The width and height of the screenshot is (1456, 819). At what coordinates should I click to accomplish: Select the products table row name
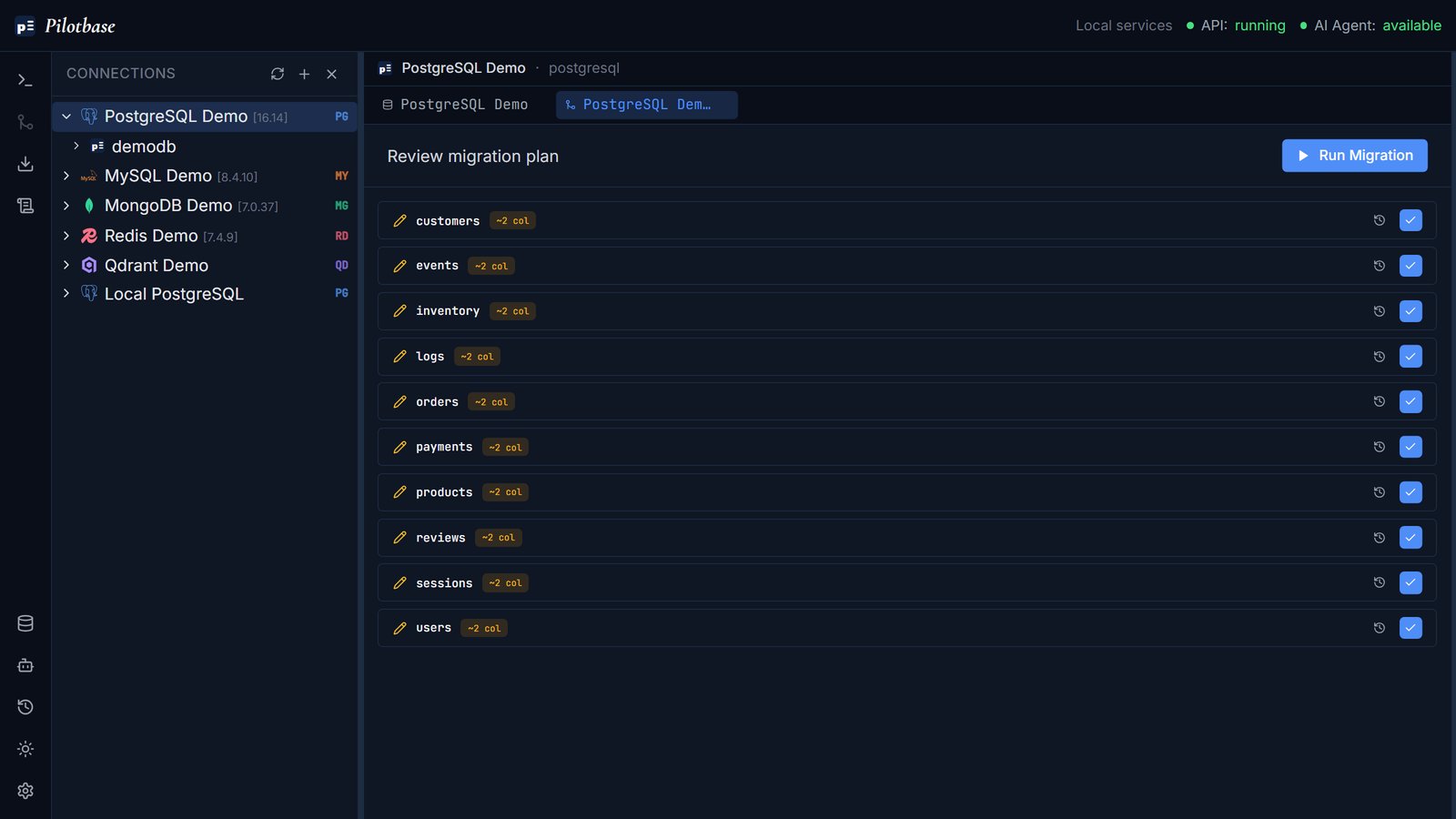click(x=444, y=492)
